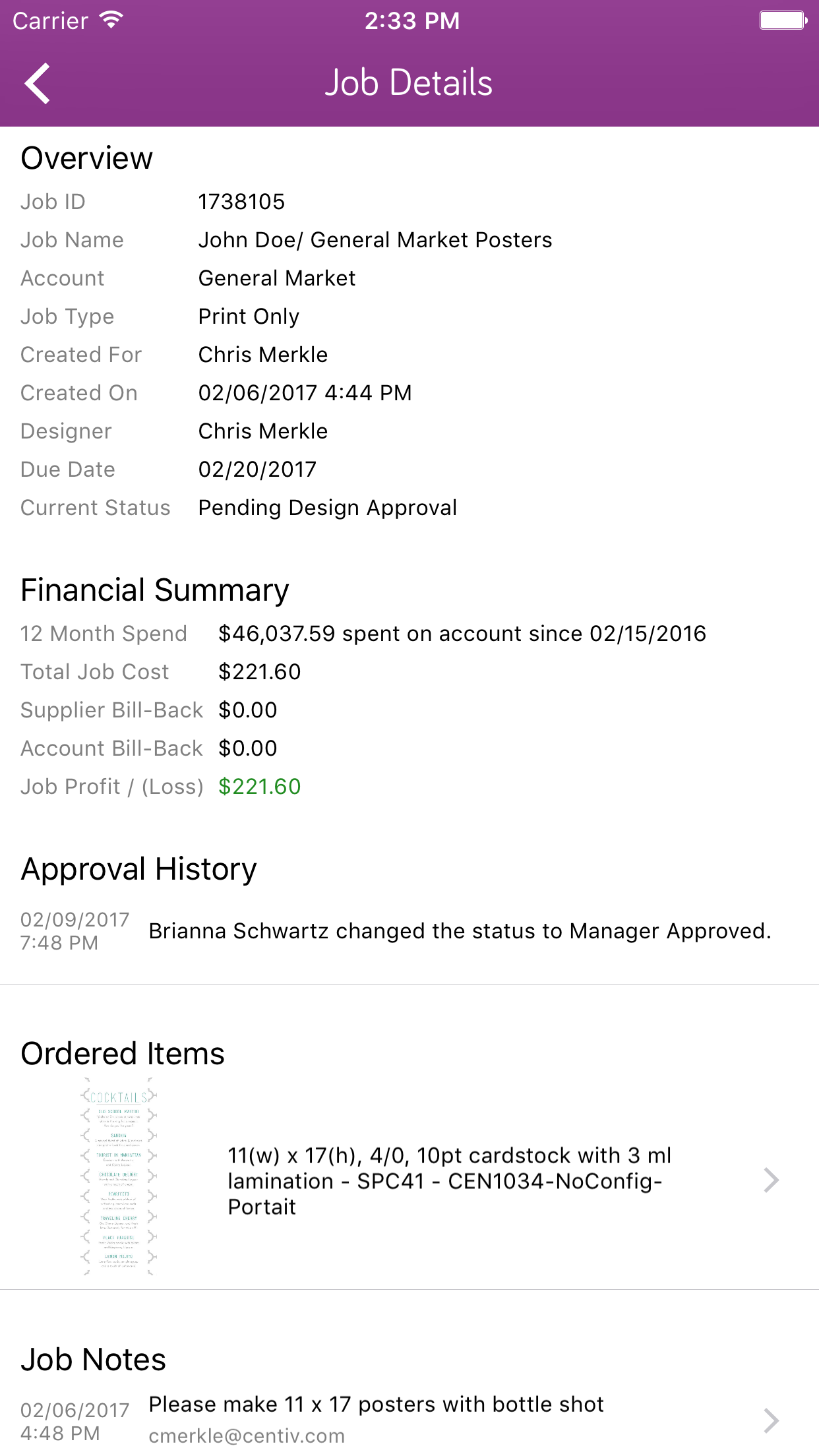The image size is (819, 1456).
Task: Tap the cmerkle@centiv.com email address
Action: [247, 1436]
